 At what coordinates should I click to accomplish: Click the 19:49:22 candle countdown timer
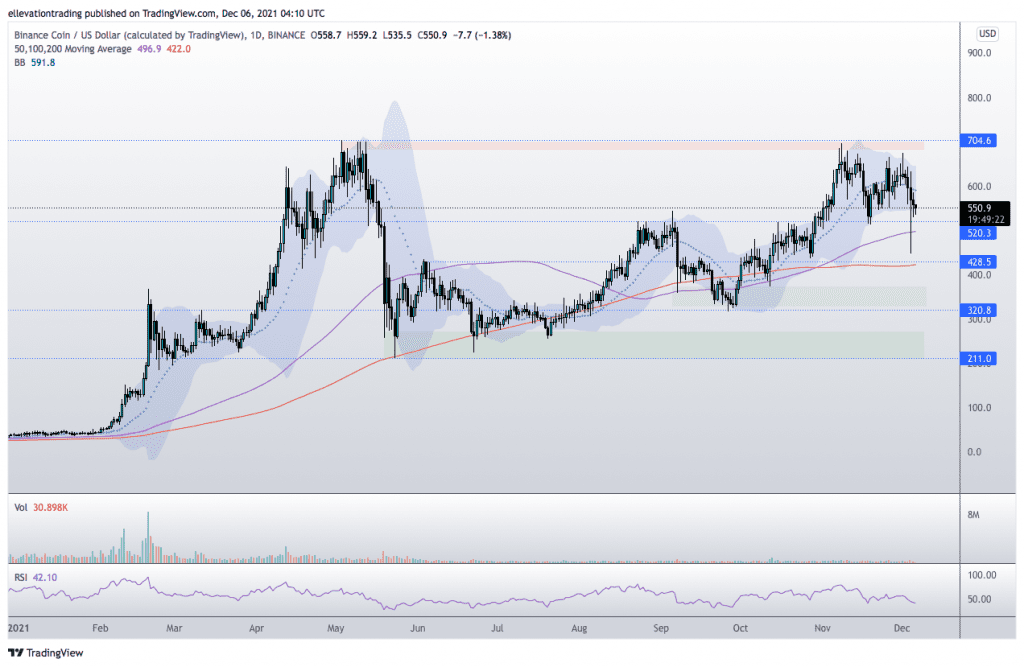tap(985, 220)
